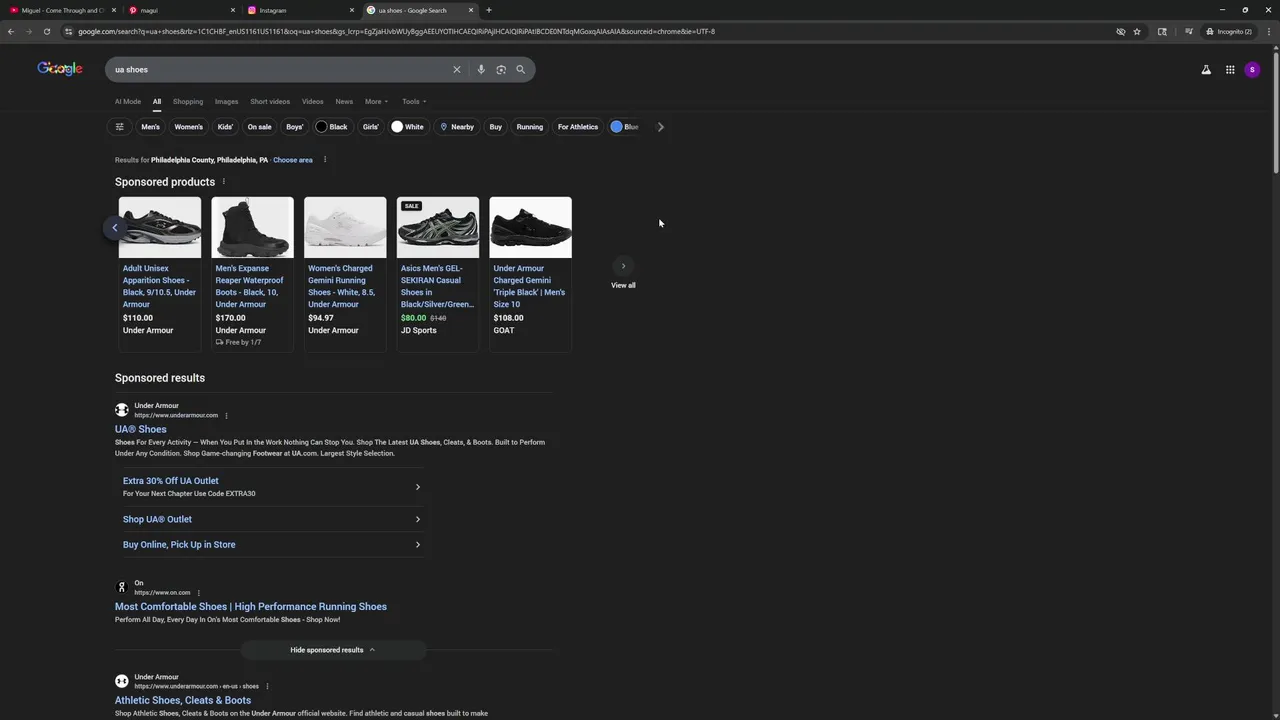1280x720 pixels.
Task: Open the Google account avatar
Action: 1252,70
